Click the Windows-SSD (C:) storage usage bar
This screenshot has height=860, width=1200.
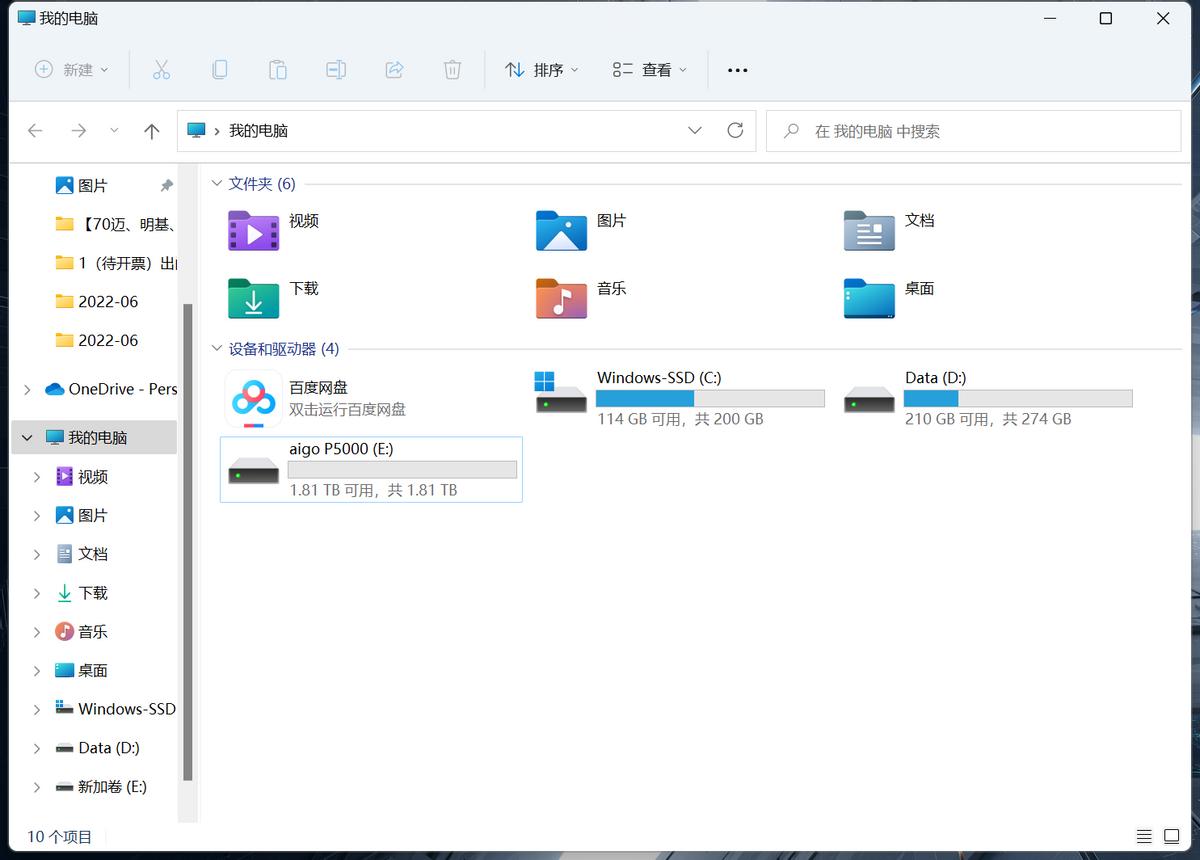[710, 398]
